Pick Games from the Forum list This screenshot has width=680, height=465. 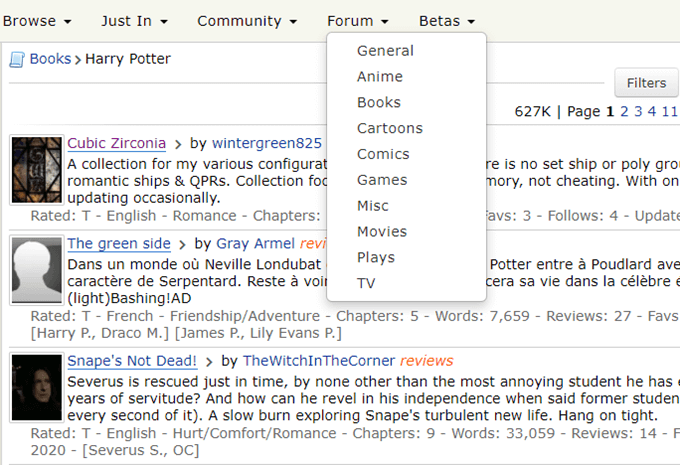click(x=382, y=180)
